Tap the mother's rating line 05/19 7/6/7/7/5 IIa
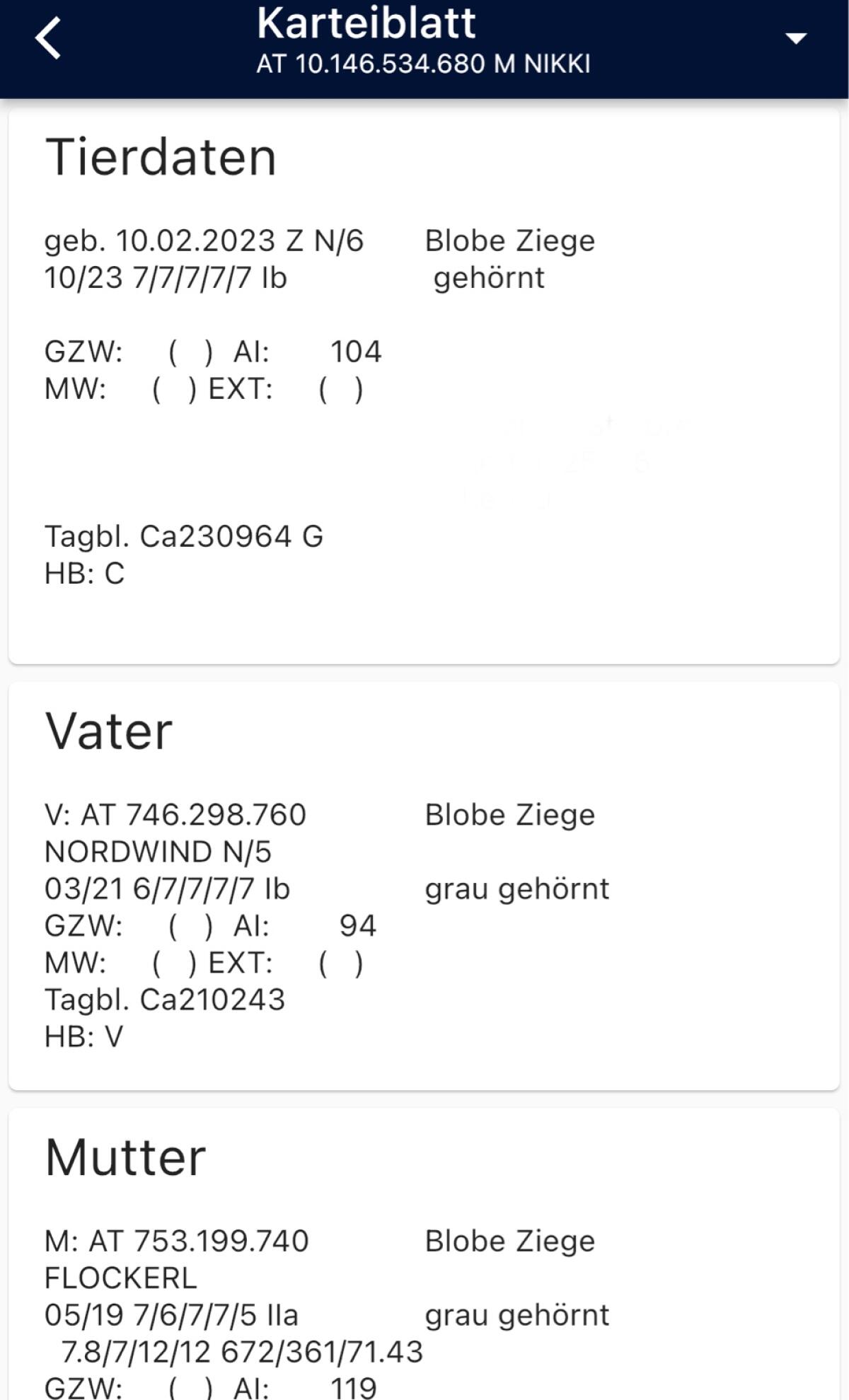Image resolution: width=849 pixels, height=1400 pixels. (171, 1316)
